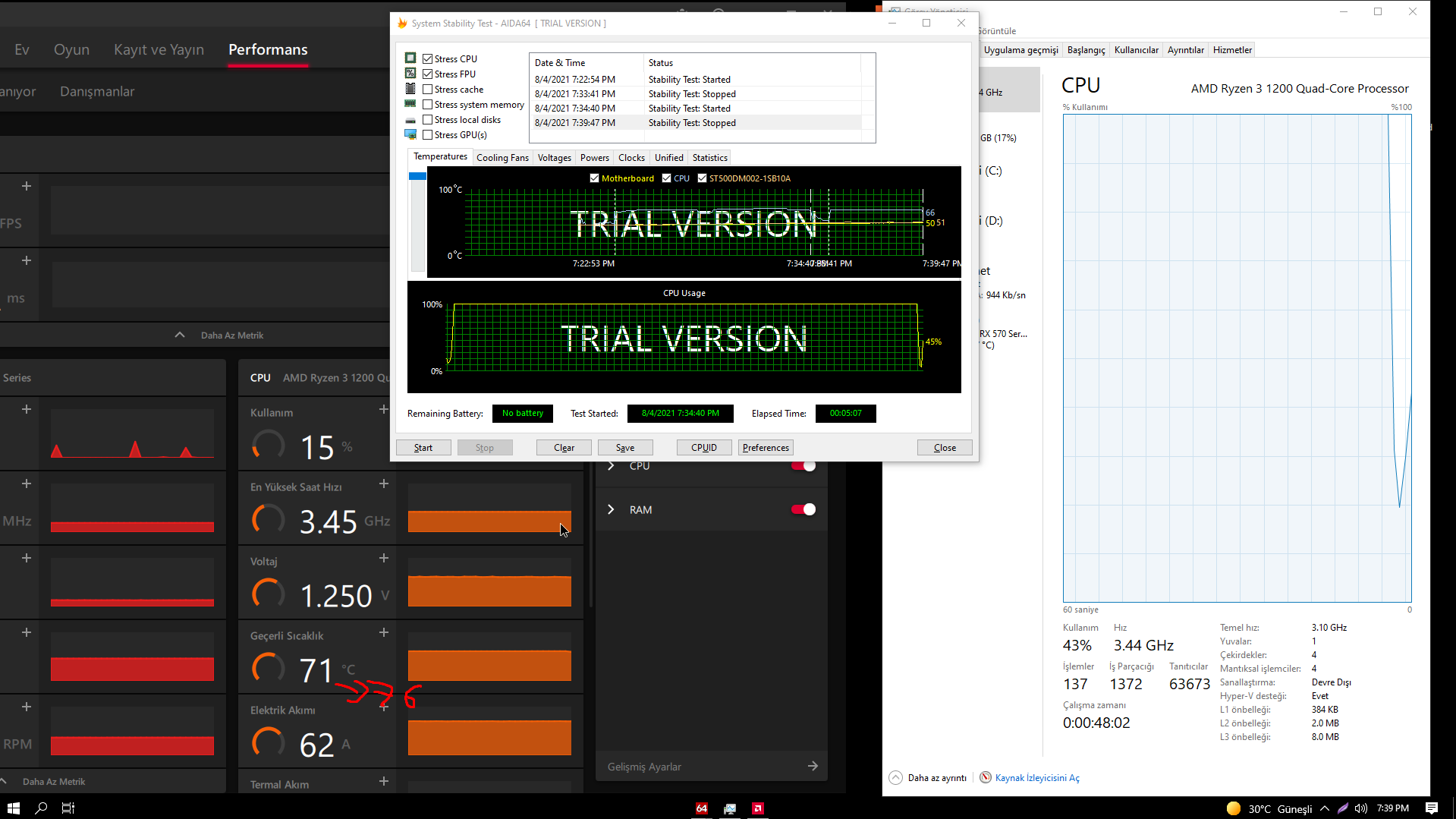Turn off the RAM toggle switch

coord(803,509)
